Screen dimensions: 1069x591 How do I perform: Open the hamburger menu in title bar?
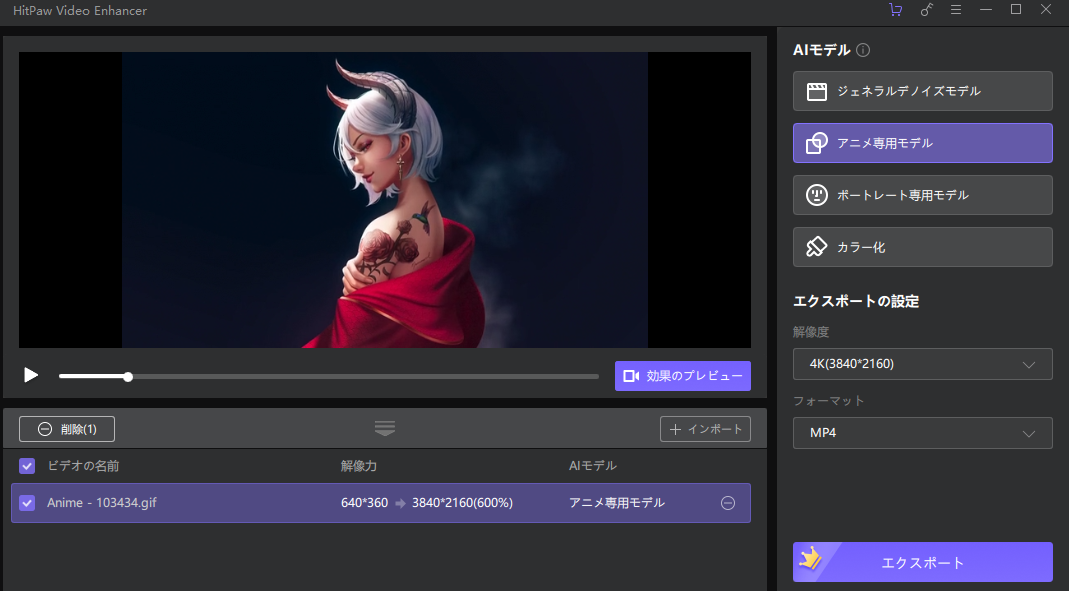coord(956,10)
